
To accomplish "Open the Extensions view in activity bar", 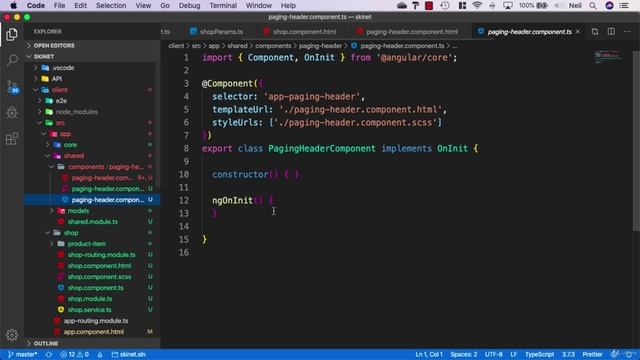I will (12, 138).
